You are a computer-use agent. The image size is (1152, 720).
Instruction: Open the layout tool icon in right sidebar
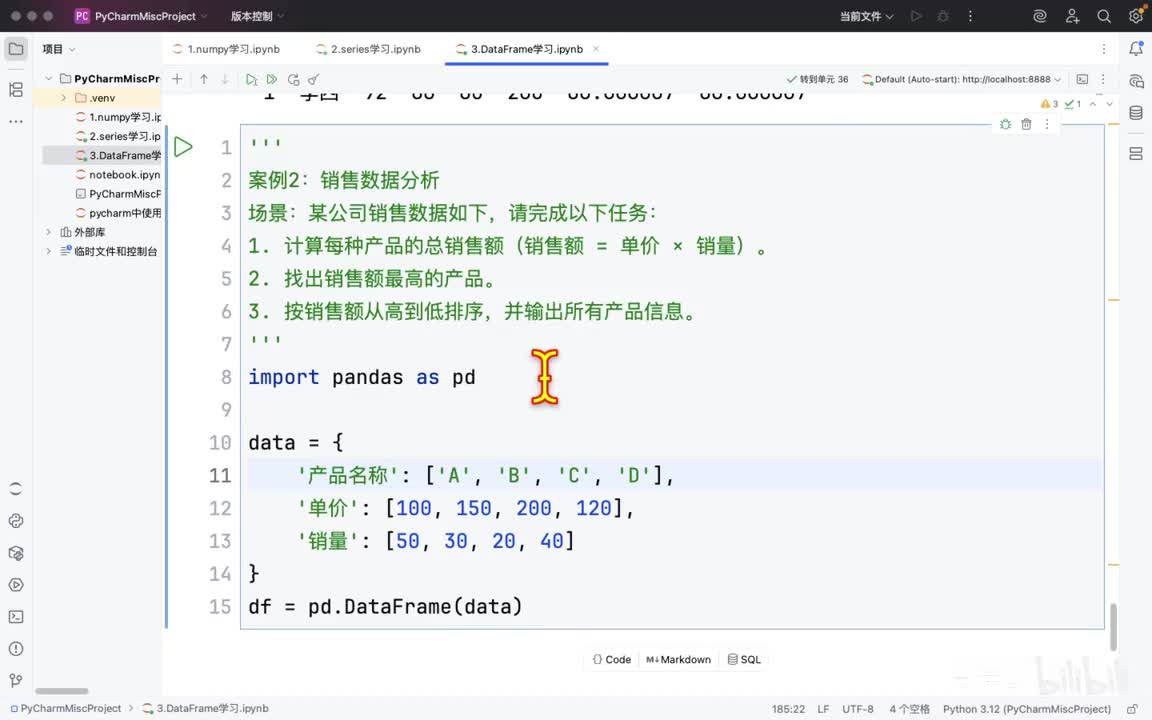point(1136,153)
